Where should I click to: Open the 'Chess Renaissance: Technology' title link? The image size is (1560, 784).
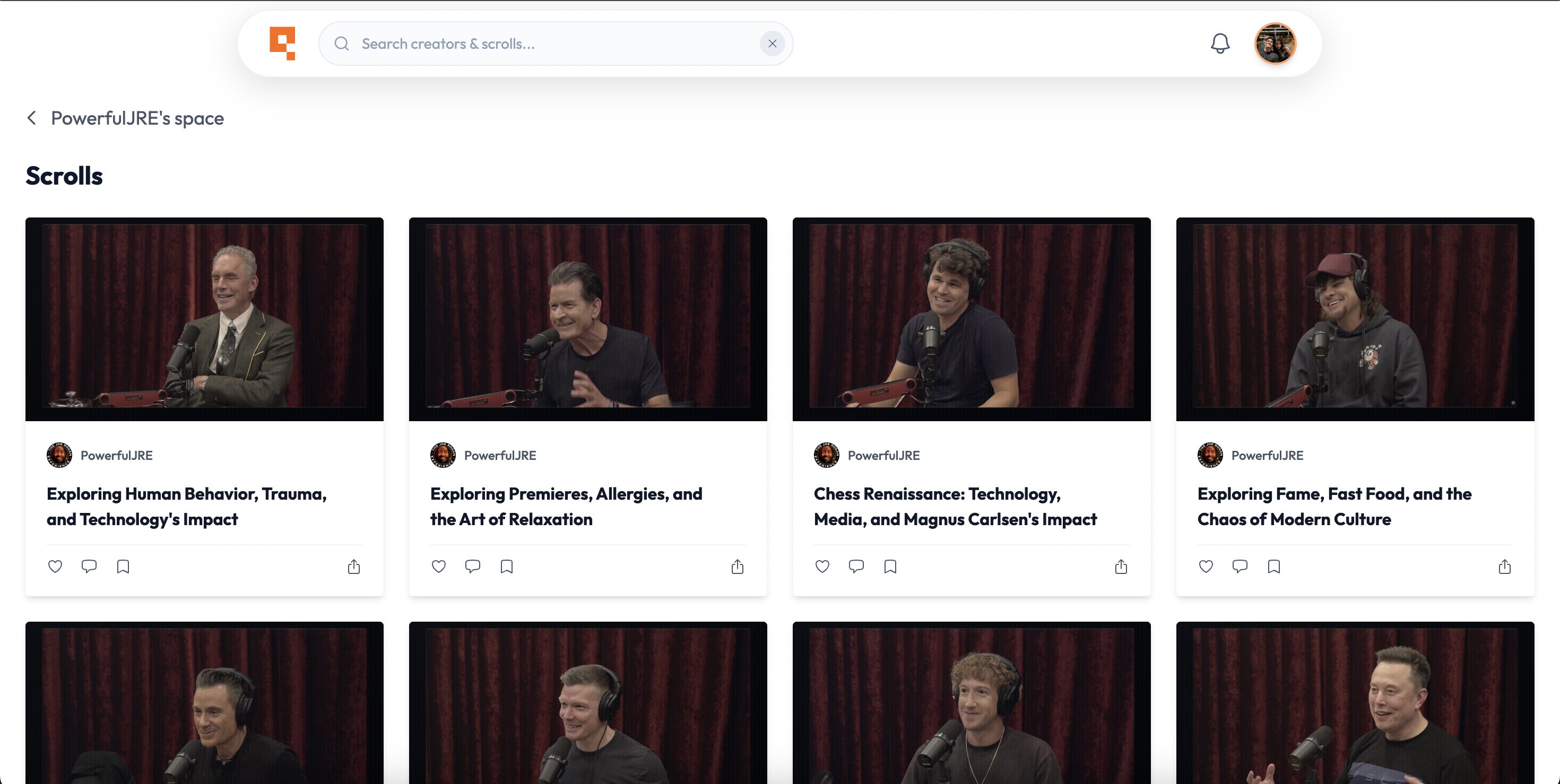[955, 506]
